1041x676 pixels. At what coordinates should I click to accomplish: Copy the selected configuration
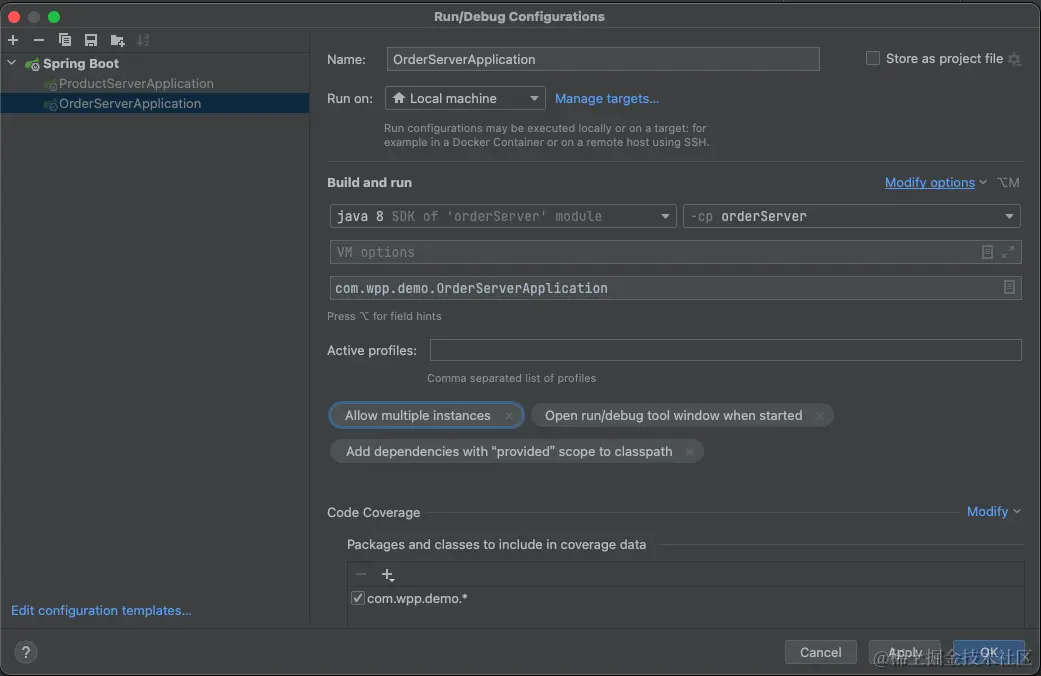(x=65, y=40)
